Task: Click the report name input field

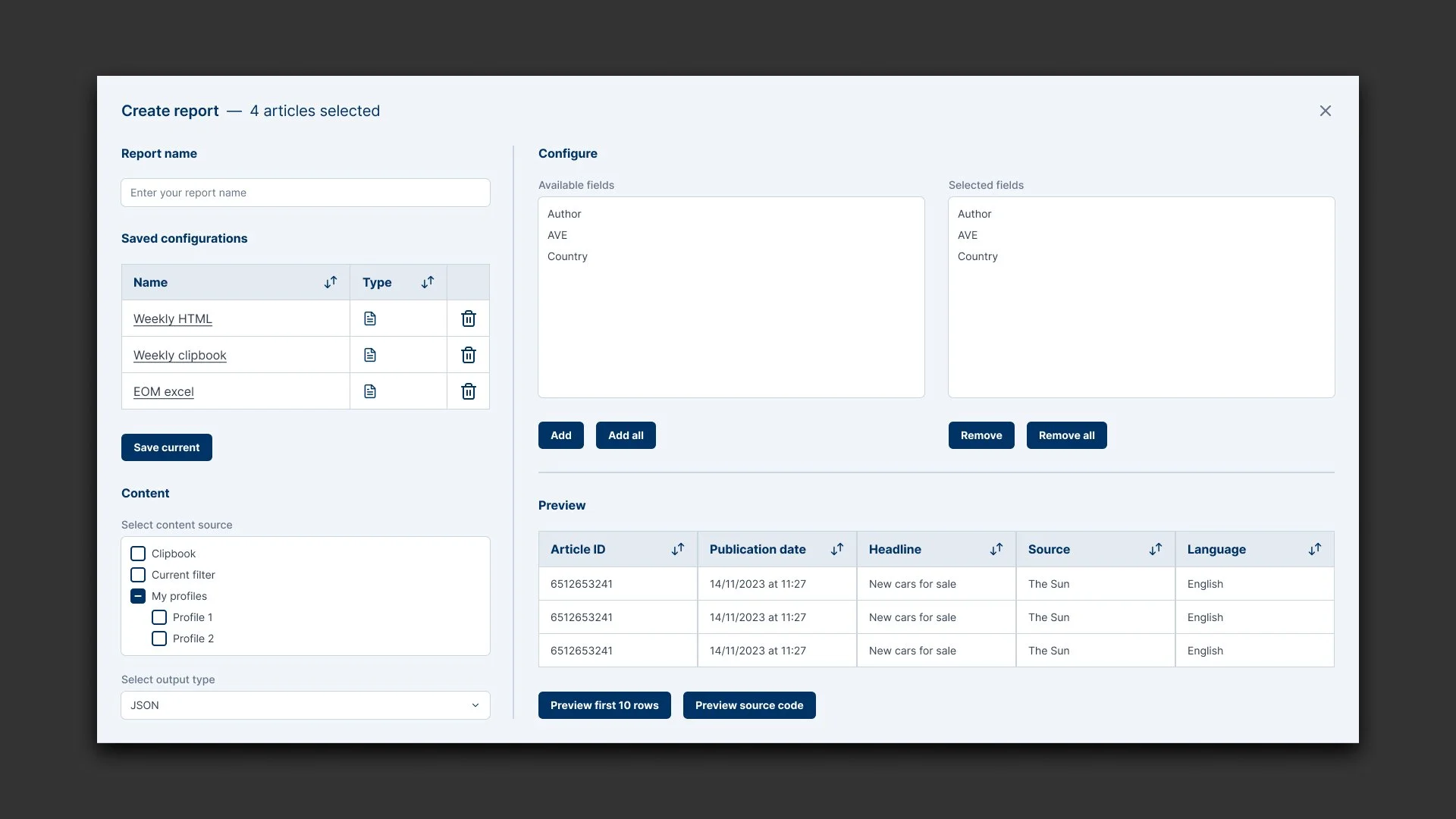Action: click(305, 193)
